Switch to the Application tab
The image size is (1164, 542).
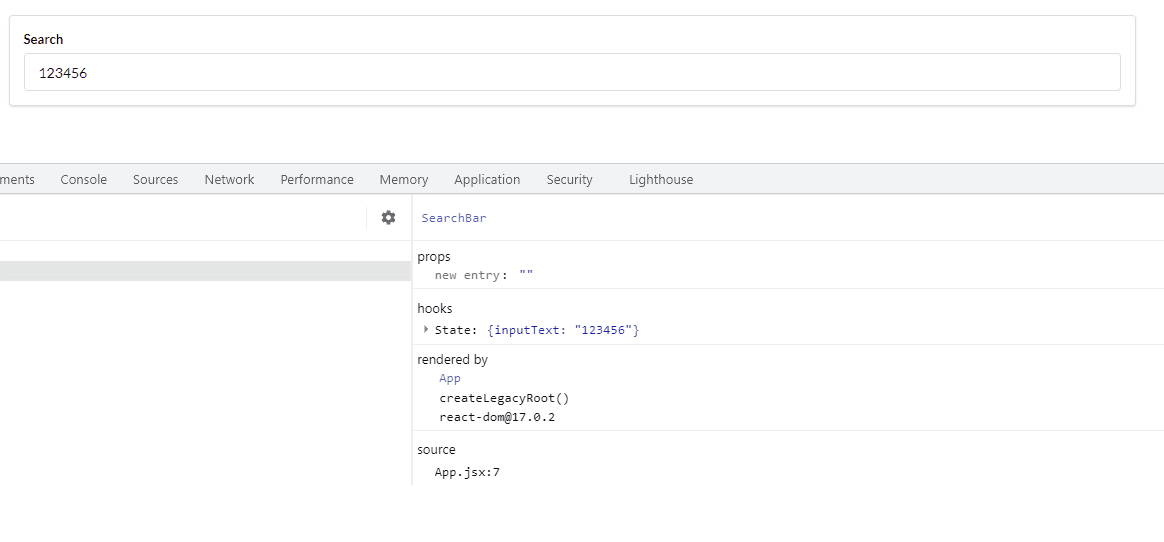487,179
